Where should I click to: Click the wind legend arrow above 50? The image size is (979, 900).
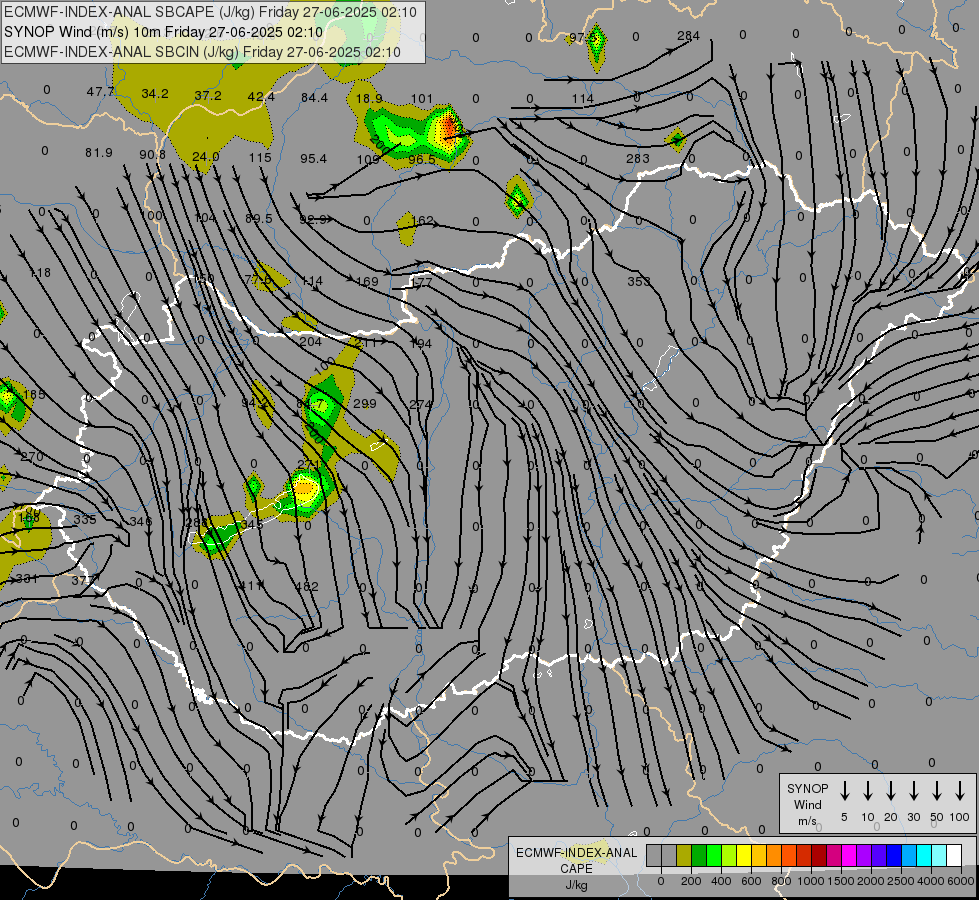click(937, 790)
